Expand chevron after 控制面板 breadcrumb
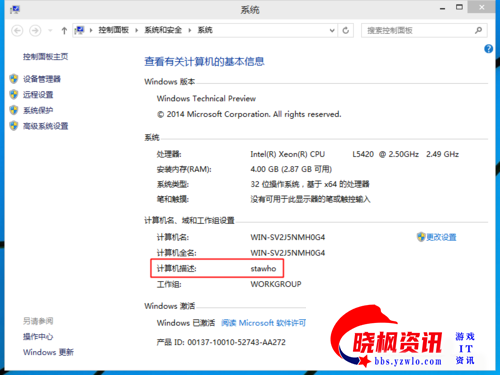The width and height of the screenshot is (500, 375). tap(136, 30)
